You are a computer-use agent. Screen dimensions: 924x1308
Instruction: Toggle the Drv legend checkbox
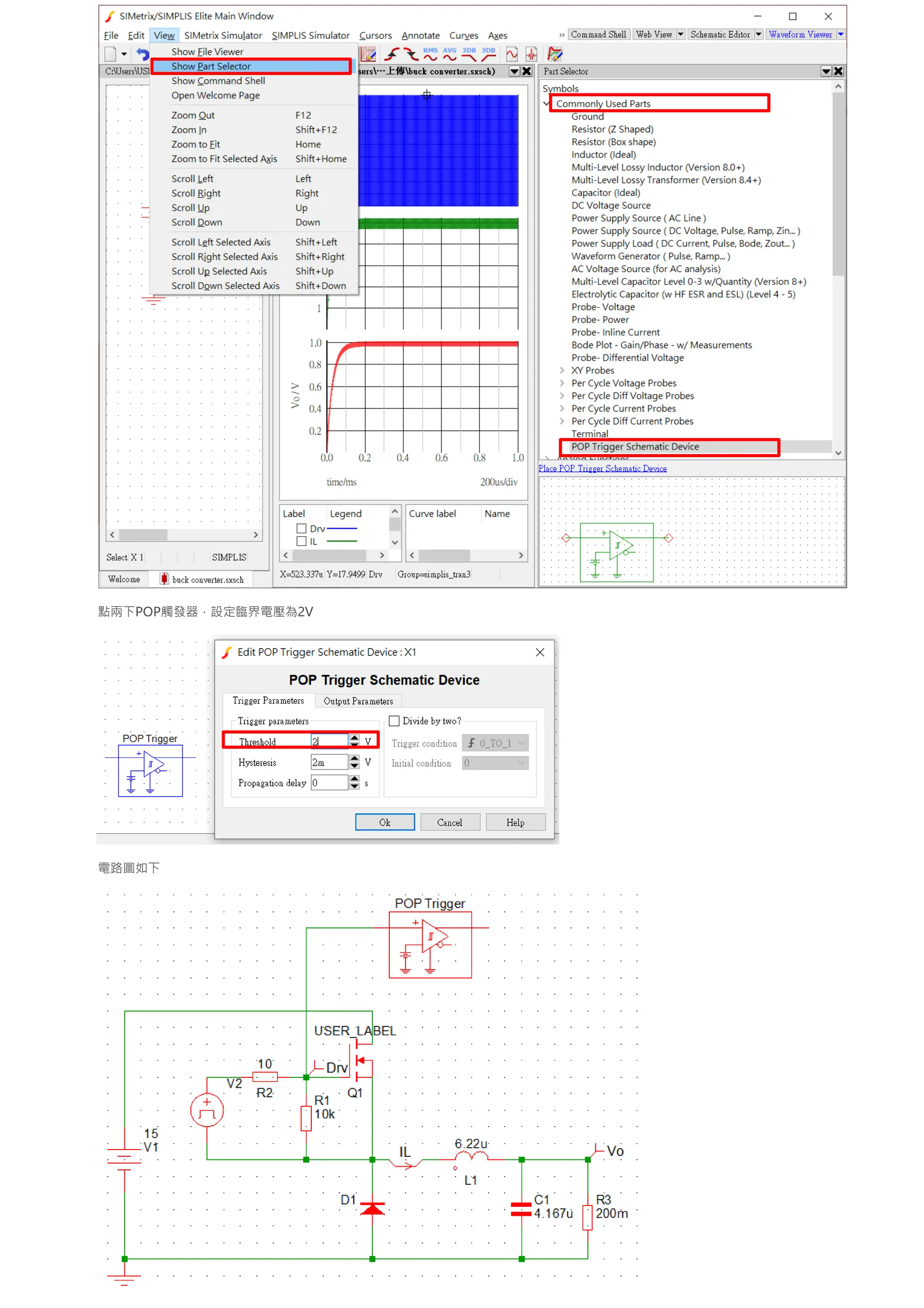[x=302, y=529]
